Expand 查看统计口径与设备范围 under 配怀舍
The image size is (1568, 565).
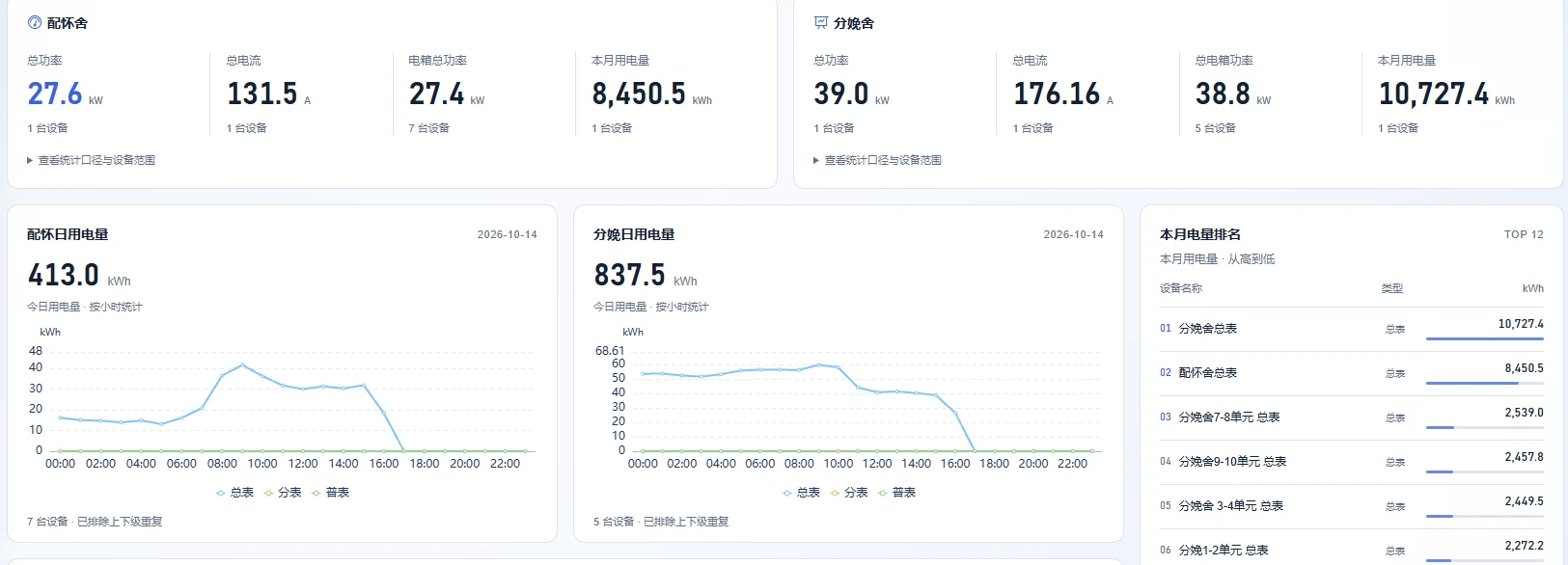[x=92, y=160]
